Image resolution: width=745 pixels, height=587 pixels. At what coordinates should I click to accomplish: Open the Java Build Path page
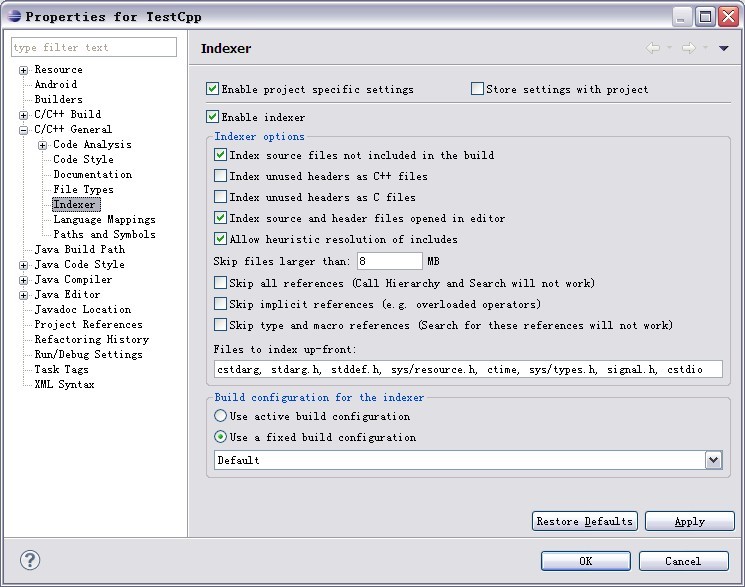(x=79, y=249)
